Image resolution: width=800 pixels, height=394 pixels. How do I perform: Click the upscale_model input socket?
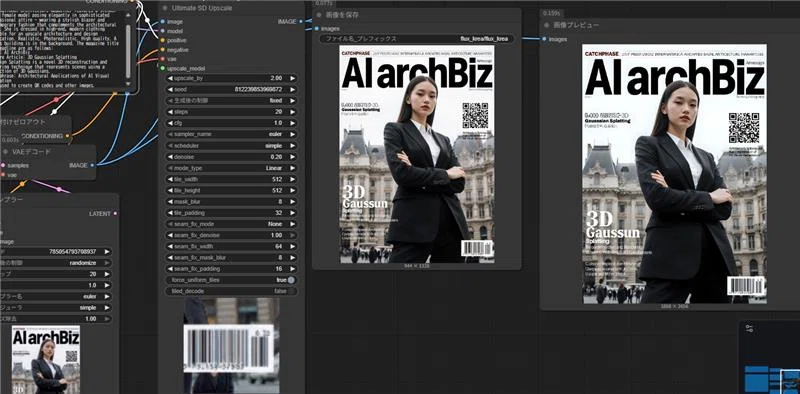[162, 68]
